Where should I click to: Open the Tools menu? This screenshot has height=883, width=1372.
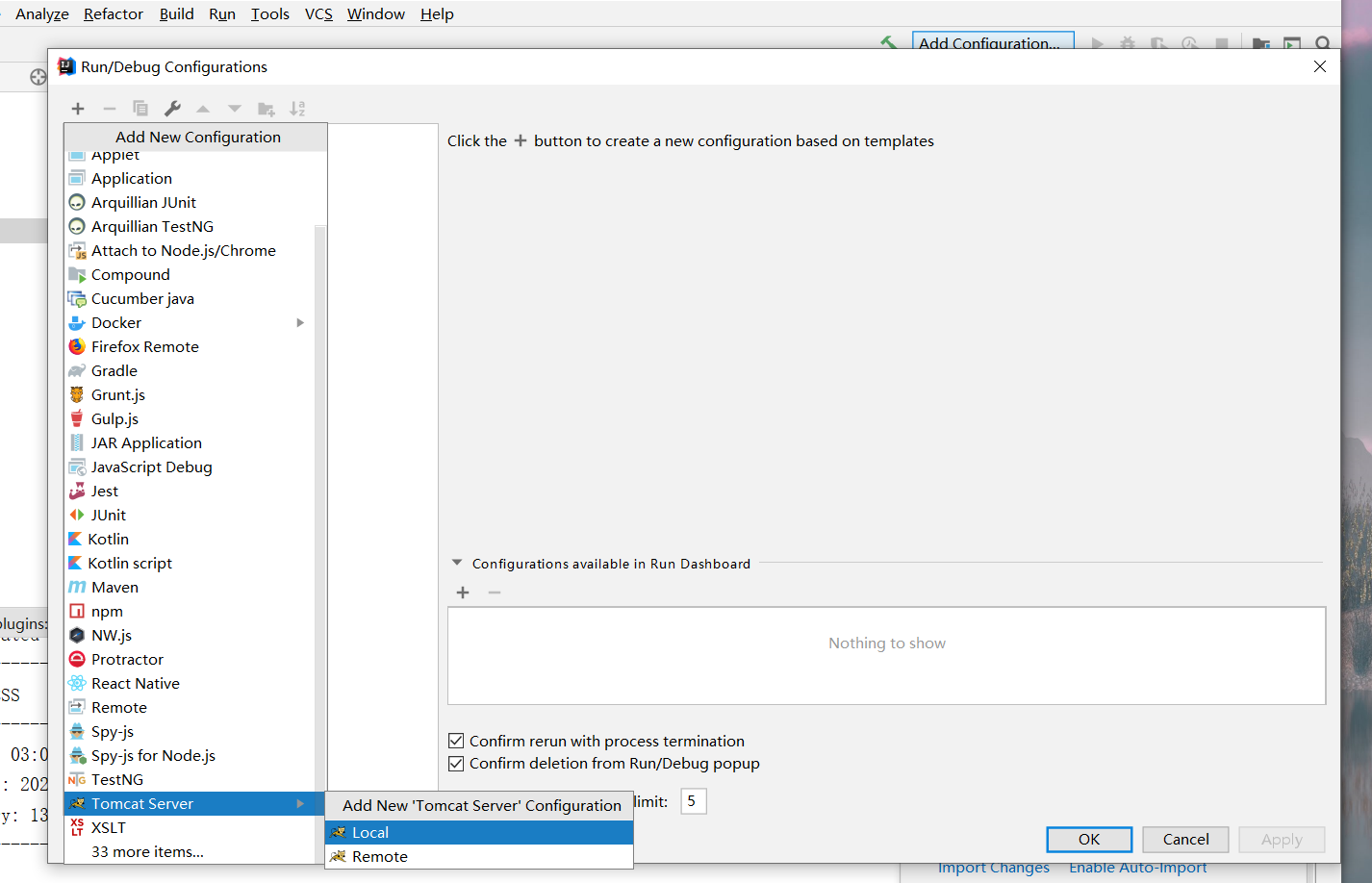[270, 14]
